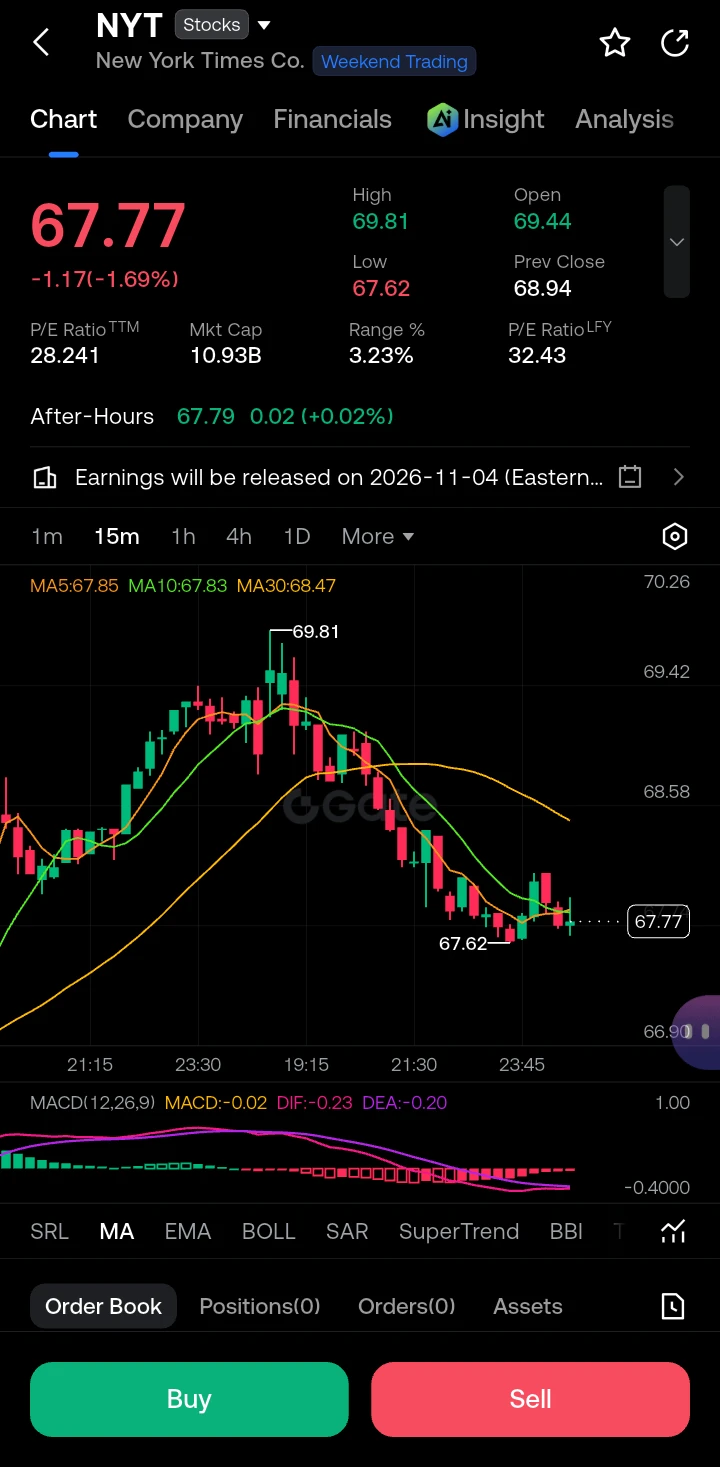
Task: Tap the back arrow icon
Action: tap(41, 42)
